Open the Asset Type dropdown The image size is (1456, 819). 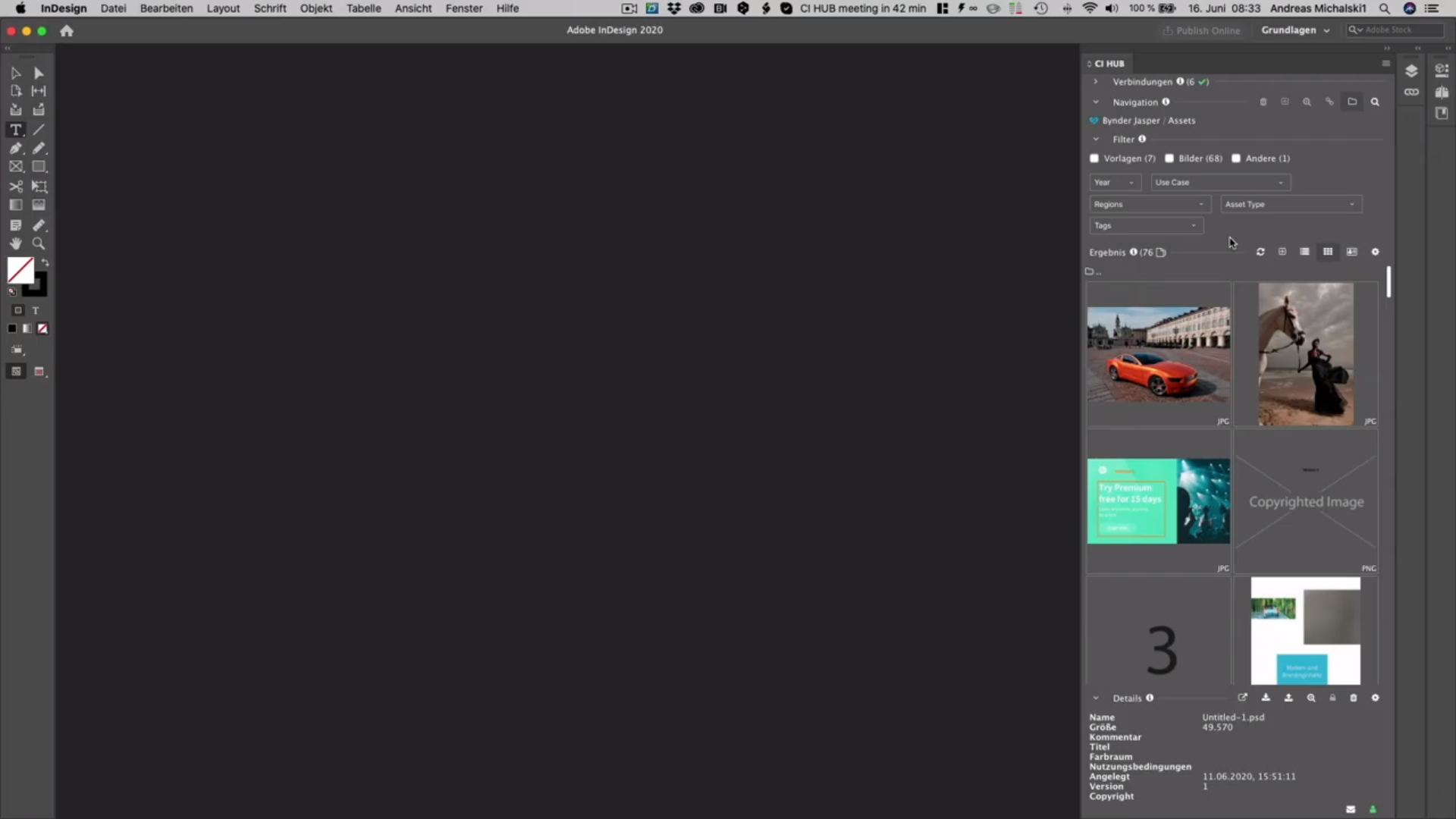[x=1290, y=204]
